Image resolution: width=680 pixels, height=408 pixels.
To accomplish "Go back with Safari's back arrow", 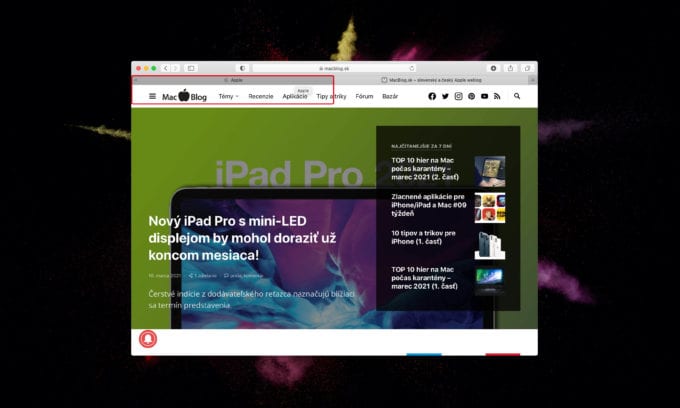I will point(165,69).
